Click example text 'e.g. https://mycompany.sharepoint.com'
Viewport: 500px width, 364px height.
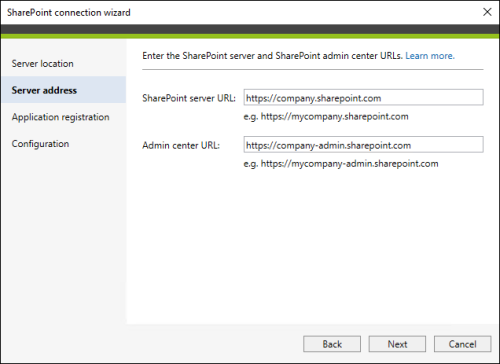326,116
